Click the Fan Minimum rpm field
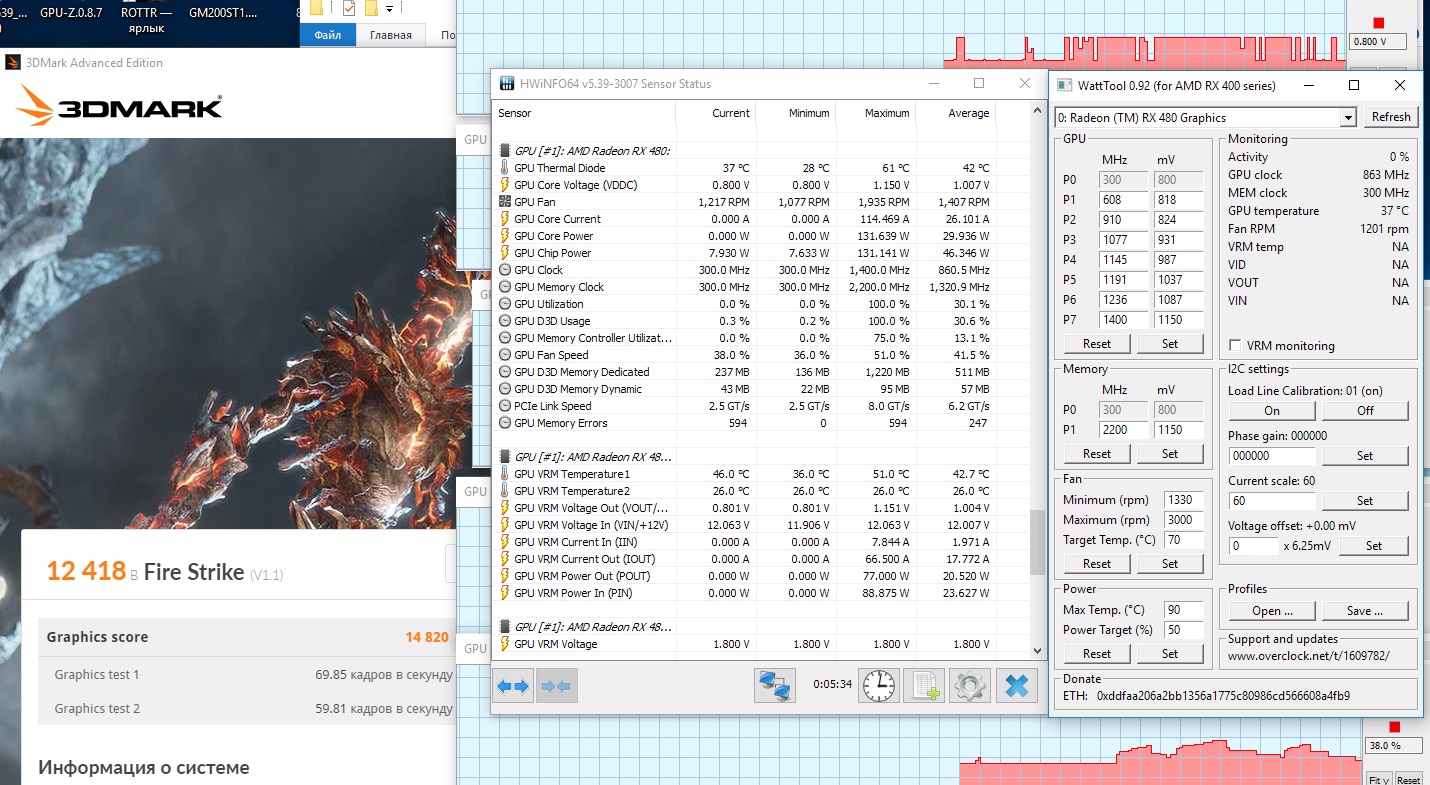 pos(1184,500)
